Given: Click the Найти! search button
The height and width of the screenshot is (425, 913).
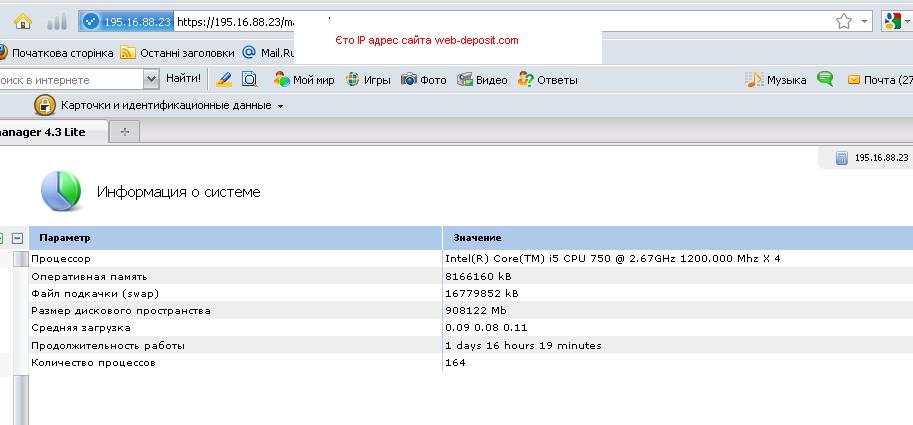Looking at the screenshot, I should click(x=183, y=79).
